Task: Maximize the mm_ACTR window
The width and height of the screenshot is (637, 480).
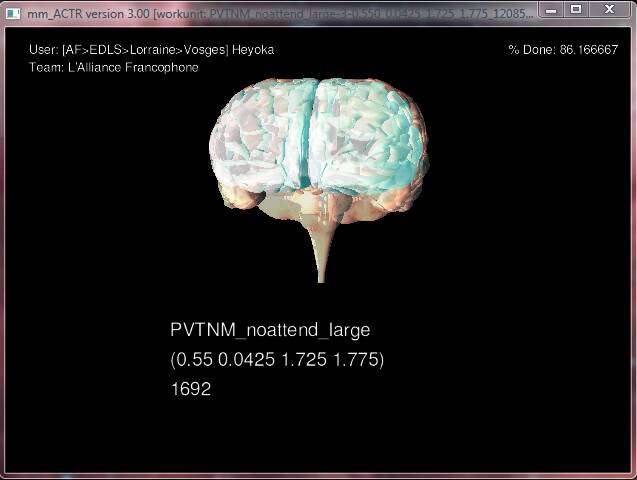Action: pyautogui.click(x=577, y=9)
